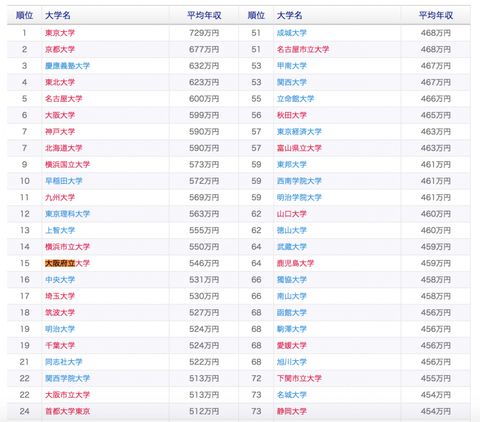Open the 徳山大学 link
The width and height of the screenshot is (480, 422).
point(292,230)
